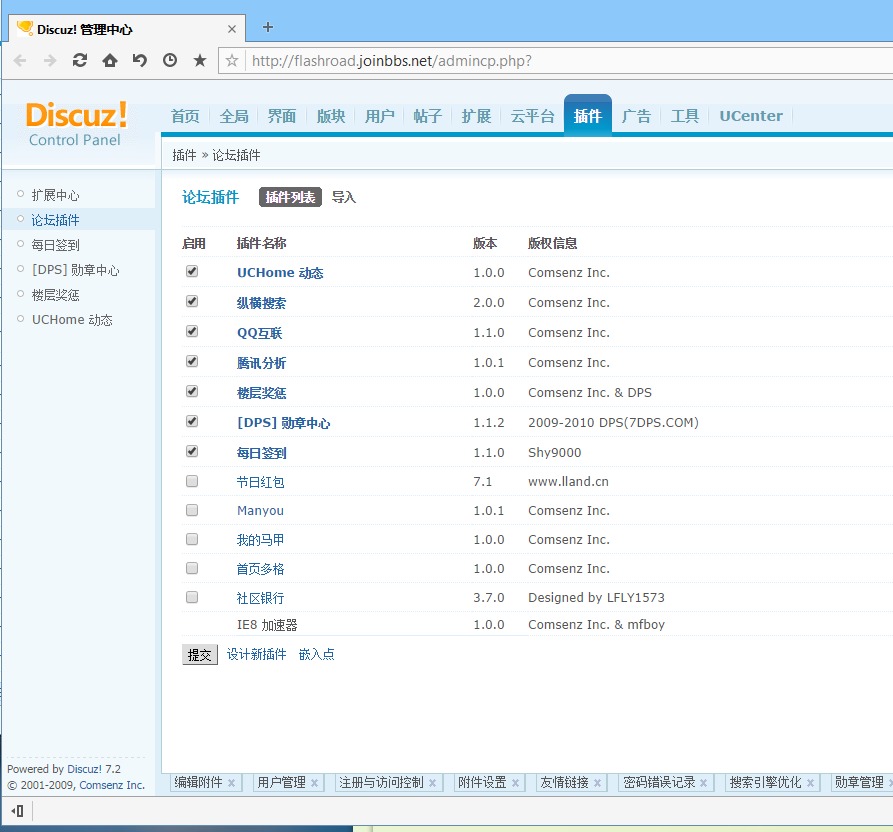
Task: Go to the 版块 menu
Action: (x=331, y=116)
